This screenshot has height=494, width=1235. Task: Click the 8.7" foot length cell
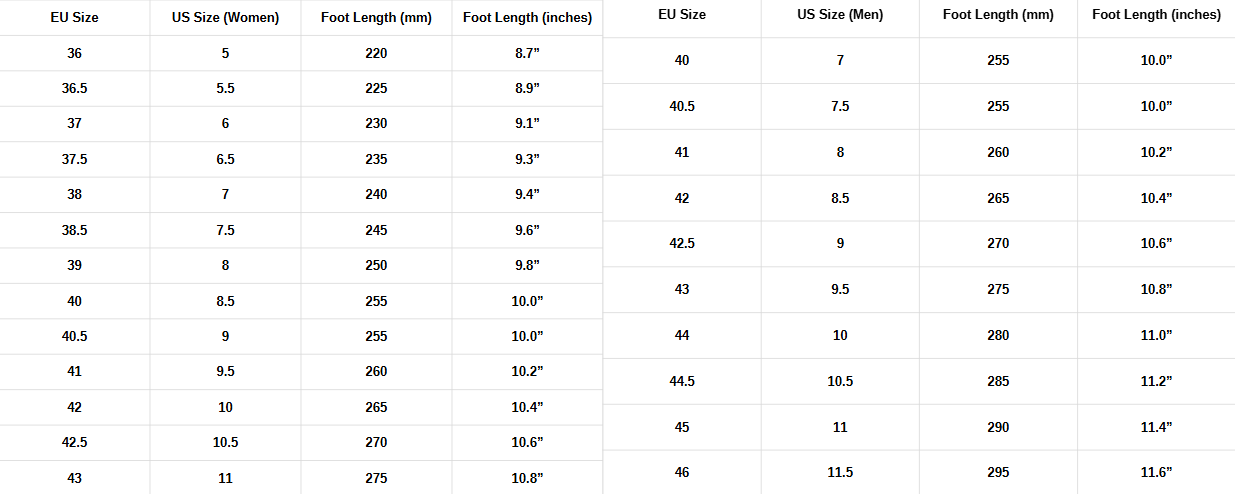pos(527,53)
